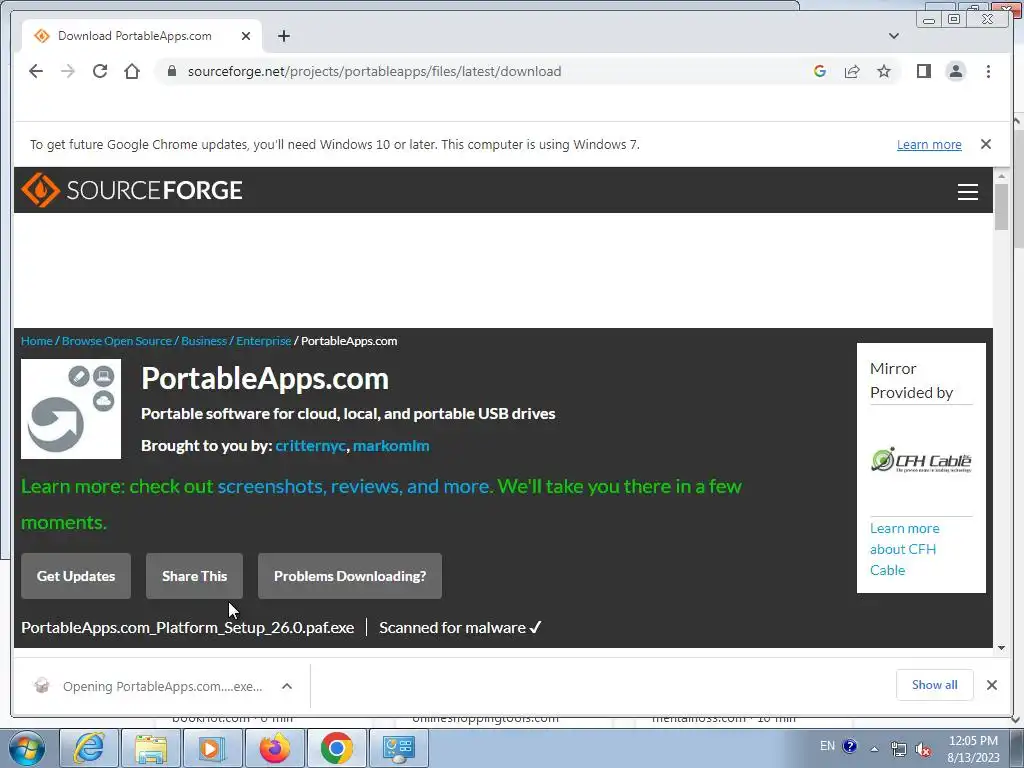The image size is (1024, 768).
Task: Go back to the previous page
Action: coord(36,71)
